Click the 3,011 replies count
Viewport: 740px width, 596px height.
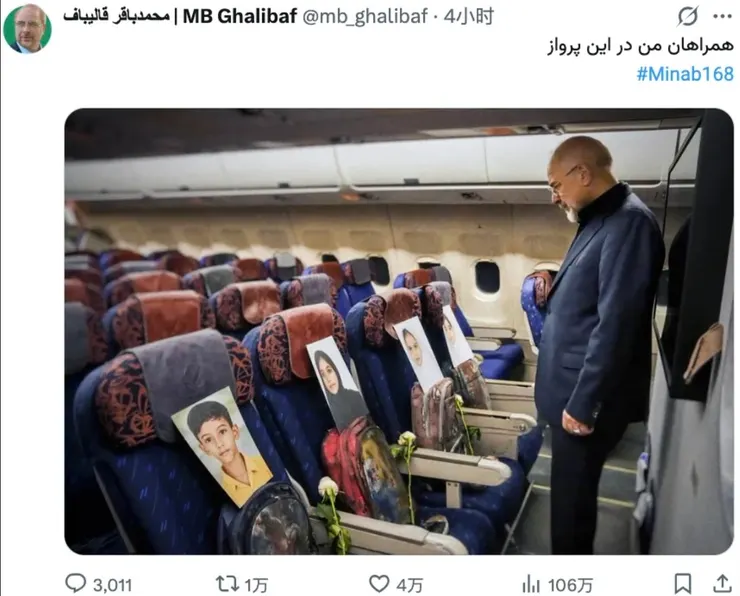coord(112,586)
